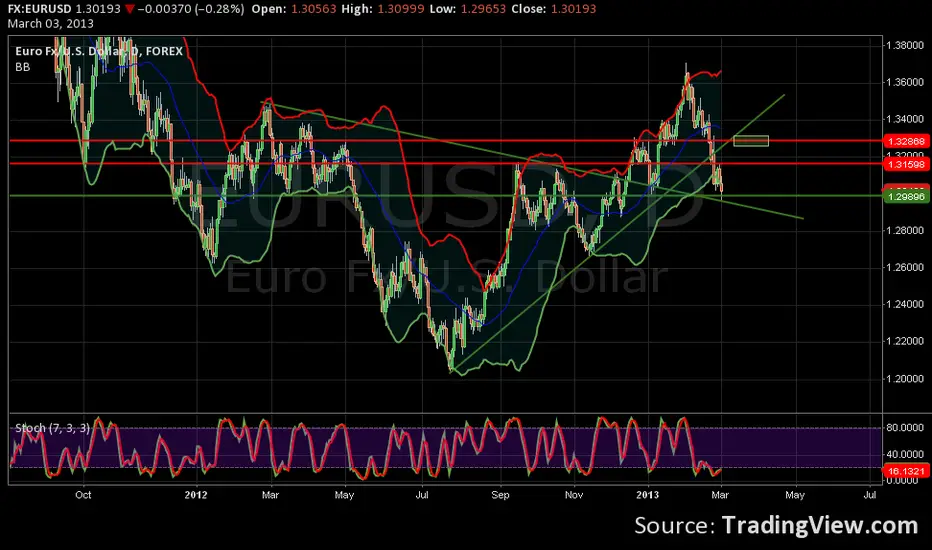Select the 1.29896 green price label
Screen dimensions: 932x550
906,196
